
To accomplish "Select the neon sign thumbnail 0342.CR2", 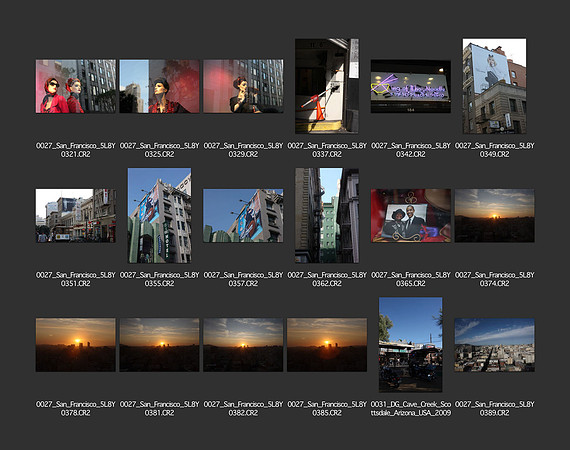I will 411,87.
